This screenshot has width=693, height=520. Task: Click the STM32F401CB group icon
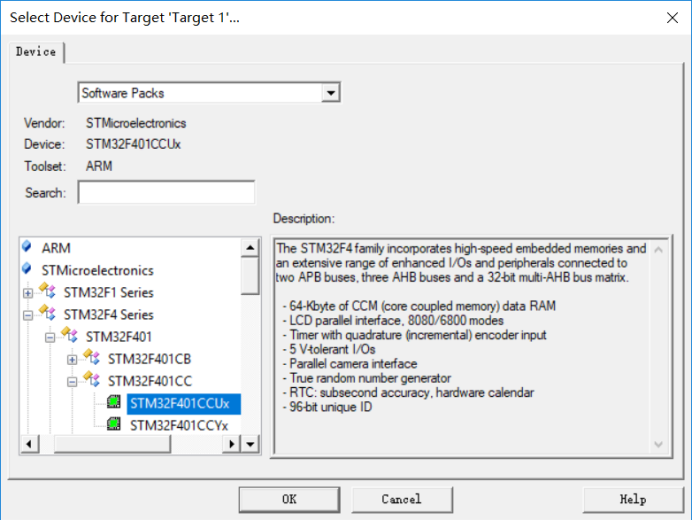91,357
